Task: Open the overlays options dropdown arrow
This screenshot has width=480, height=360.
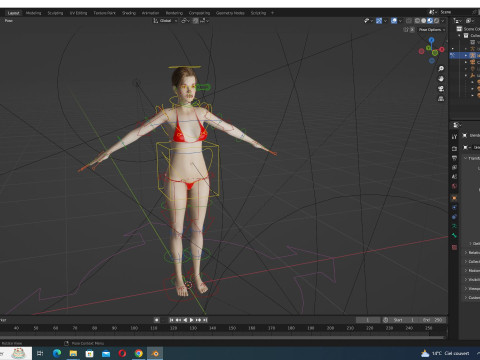Action: coord(400,21)
